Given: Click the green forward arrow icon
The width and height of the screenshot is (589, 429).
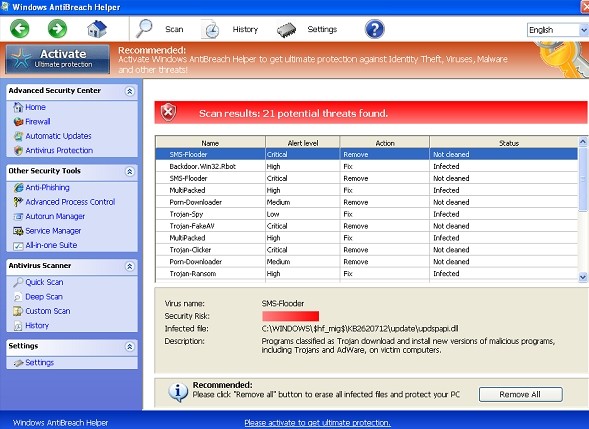Looking at the screenshot, I should pos(57,29).
